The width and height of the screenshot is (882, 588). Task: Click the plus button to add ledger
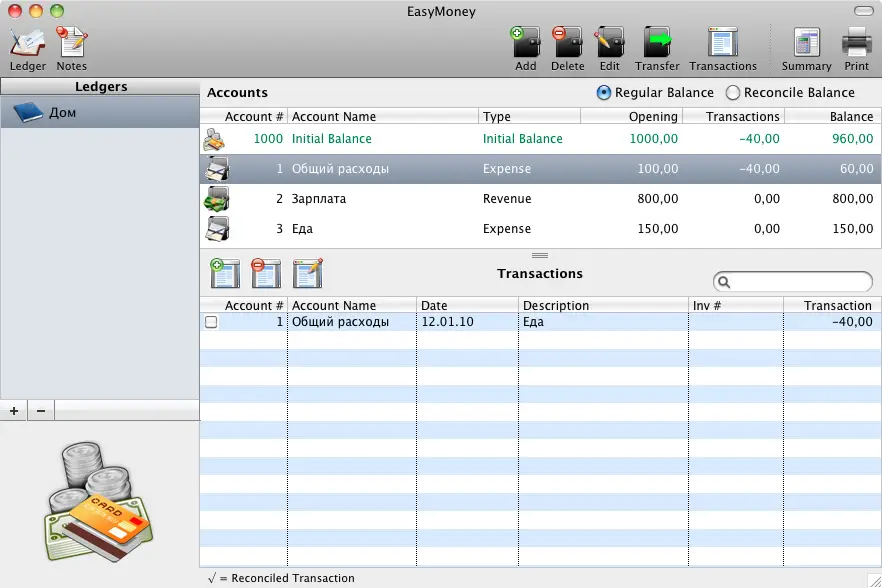(14, 411)
